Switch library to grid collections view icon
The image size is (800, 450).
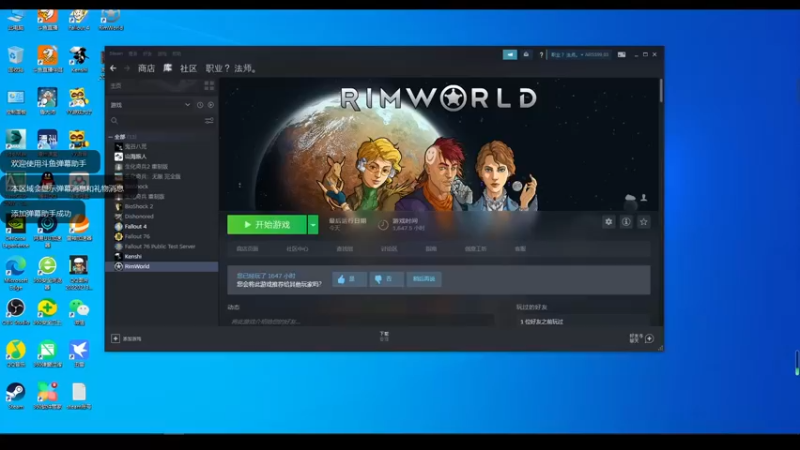209,85
